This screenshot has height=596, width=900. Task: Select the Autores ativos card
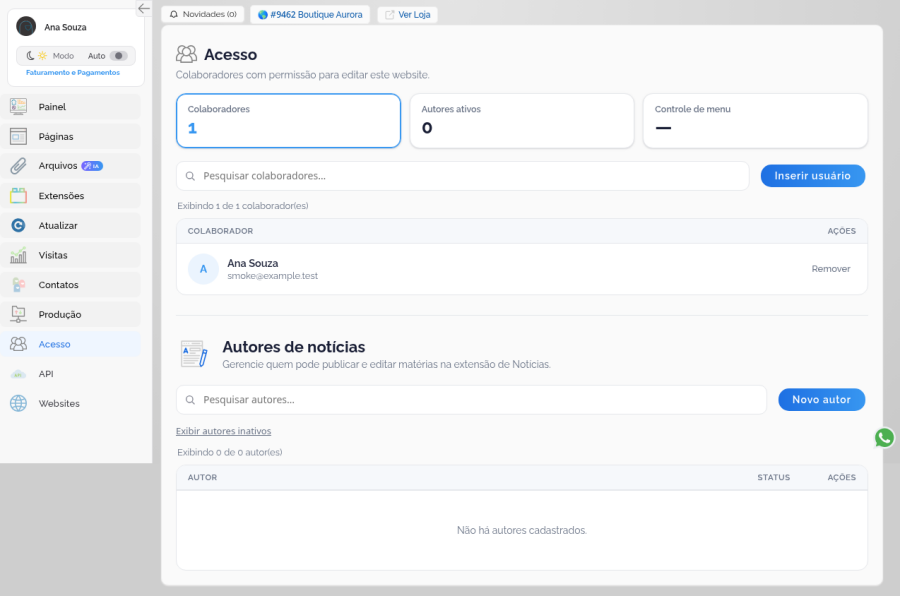522,121
